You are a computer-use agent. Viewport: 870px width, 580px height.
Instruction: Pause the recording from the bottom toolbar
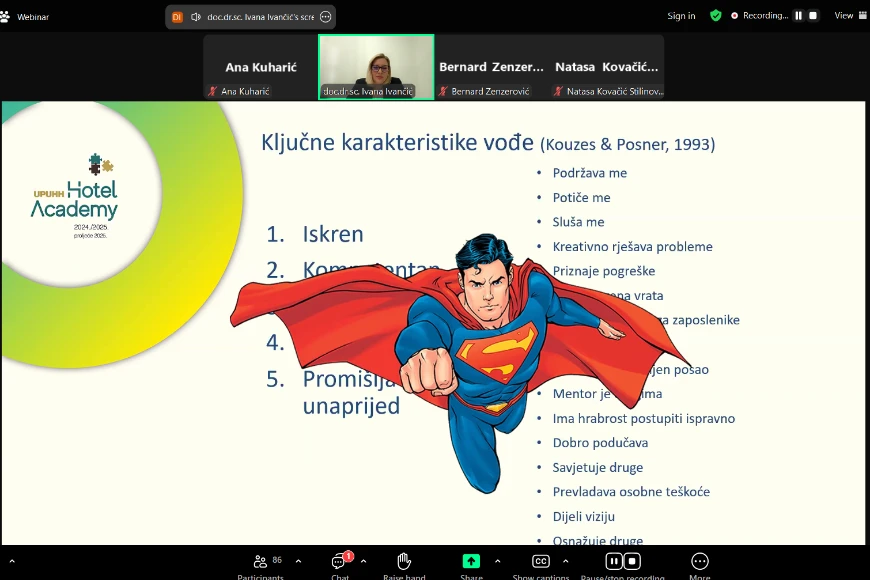615,561
